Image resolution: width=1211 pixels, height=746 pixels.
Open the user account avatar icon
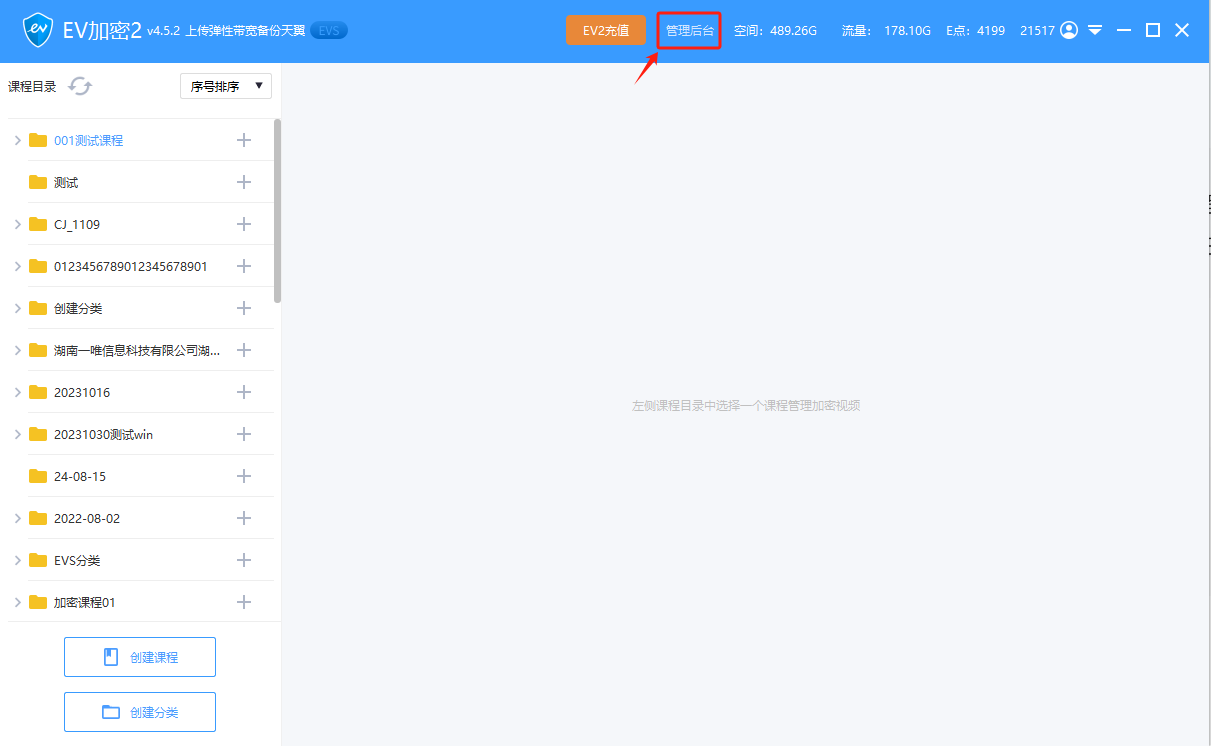pos(1069,30)
